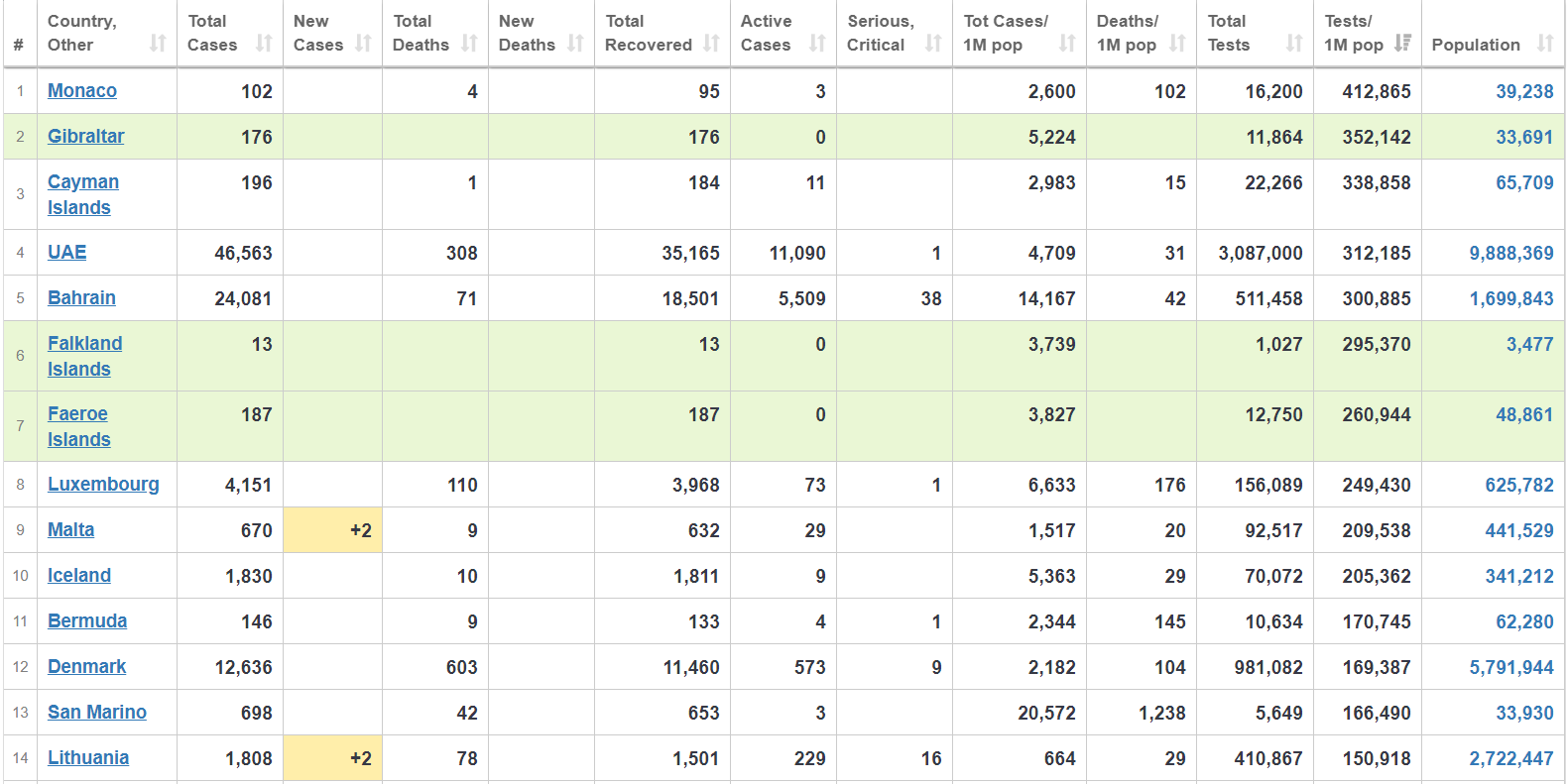Sort table by New Deaths arrows
Viewport: 1567px width, 784px height.
576,44
